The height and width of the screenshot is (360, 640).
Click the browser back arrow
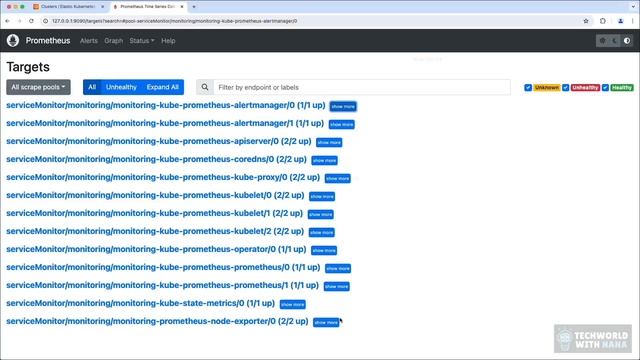7,21
